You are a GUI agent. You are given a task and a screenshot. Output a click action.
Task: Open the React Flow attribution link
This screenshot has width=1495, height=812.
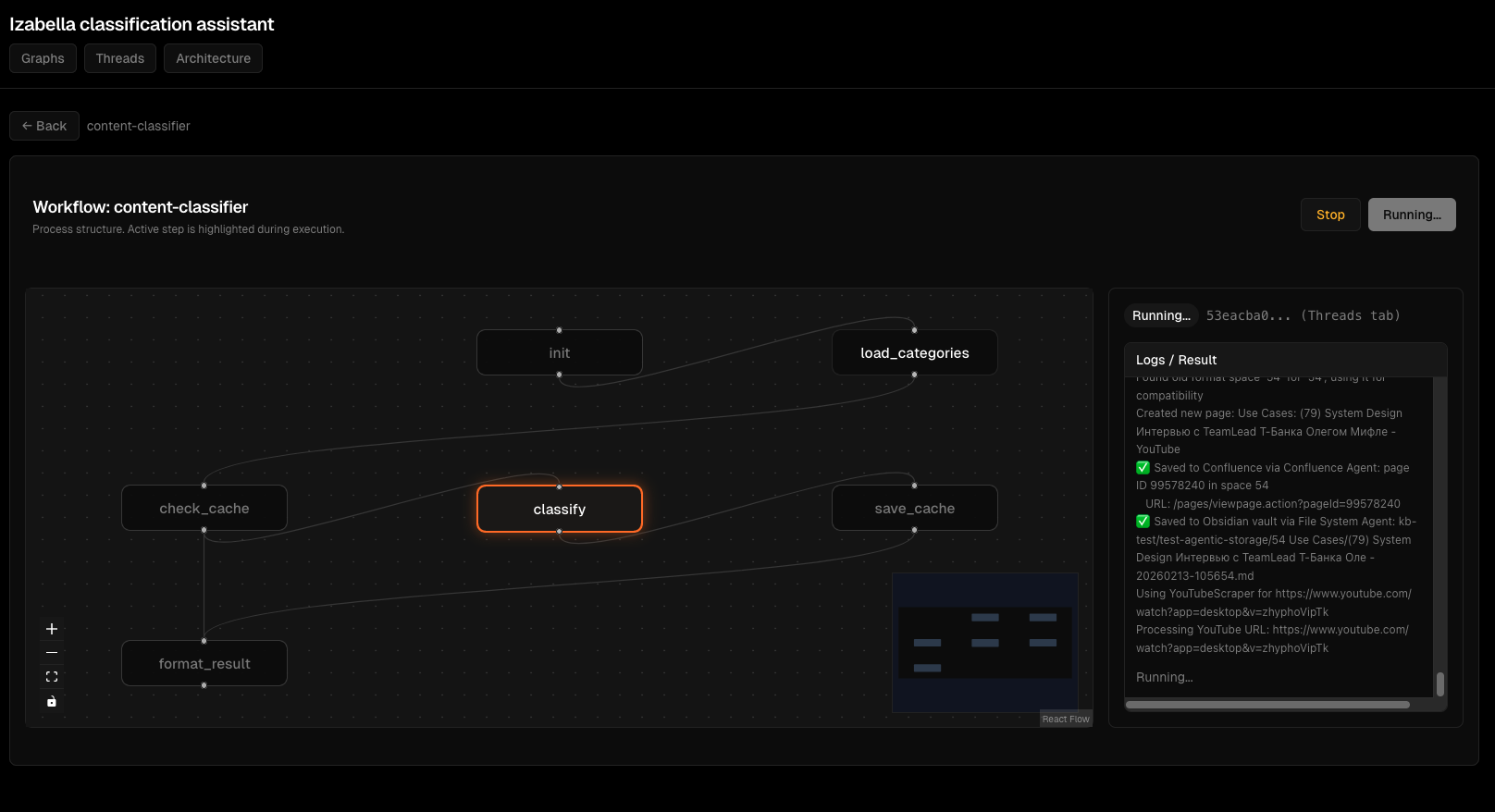(x=1066, y=720)
